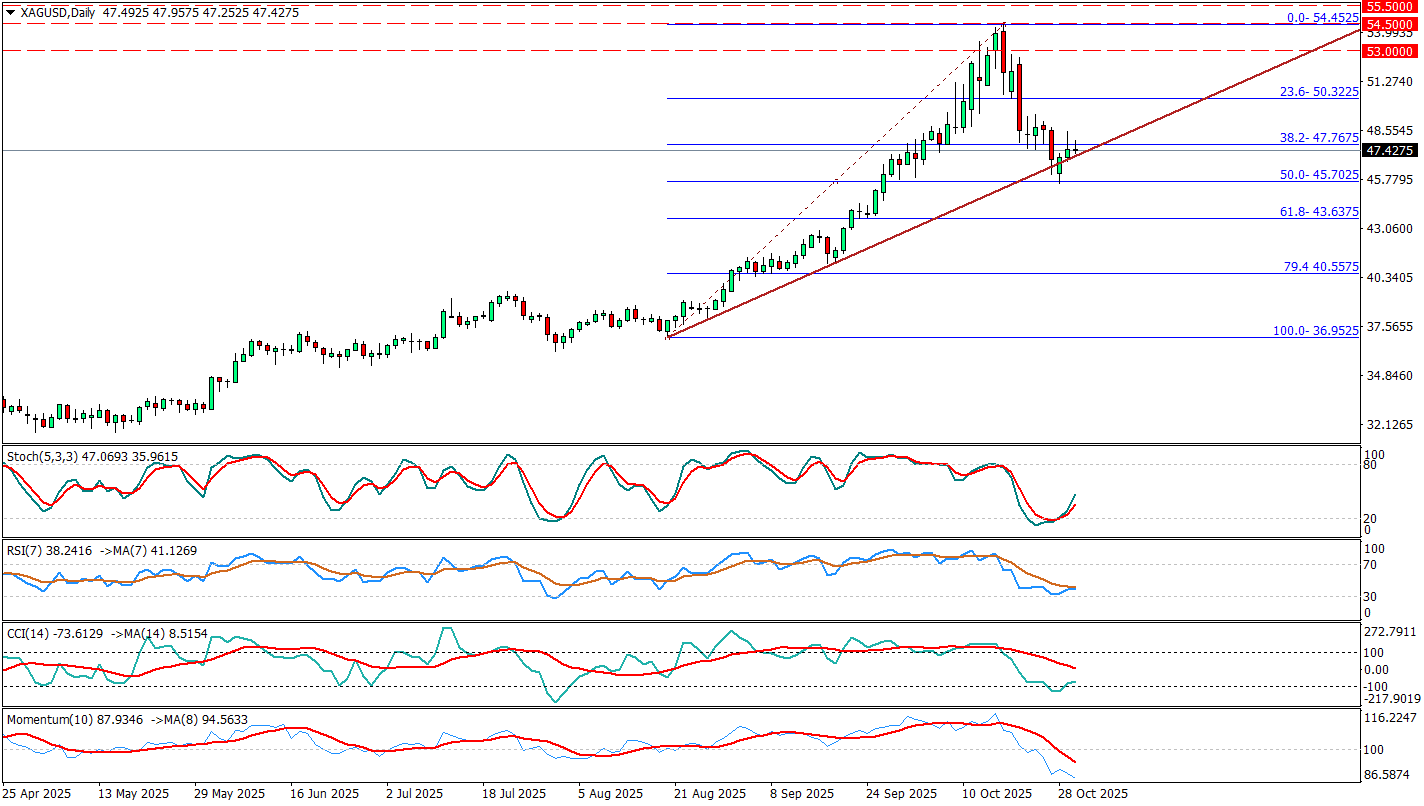Image resolution: width=1424 pixels, height=806 pixels.
Task: Click the 21 Aug 2025 date on time axis
Action: pyautogui.click(x=709, y=793)
